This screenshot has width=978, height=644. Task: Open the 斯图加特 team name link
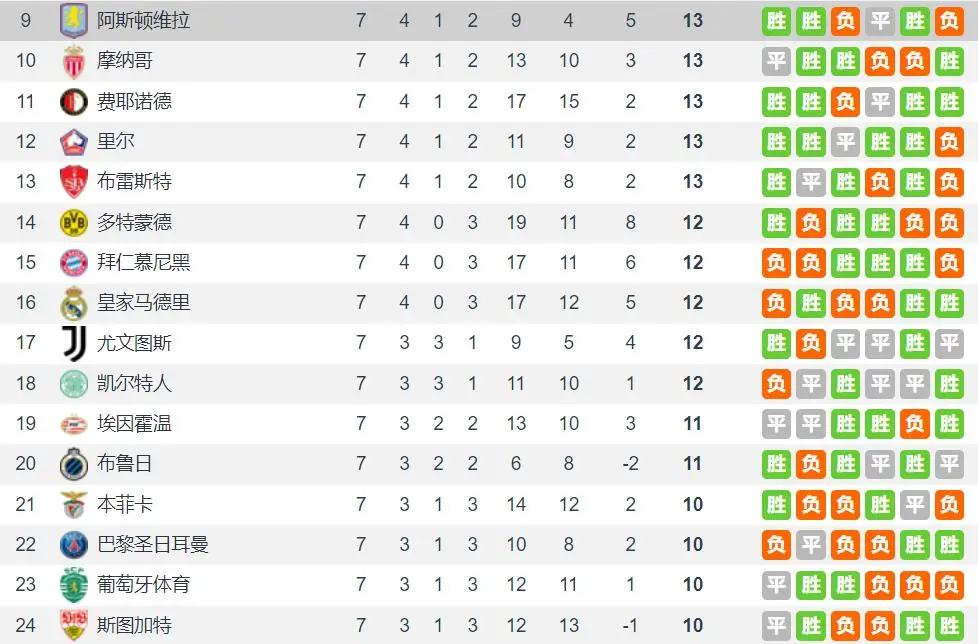tap(134, 625)
